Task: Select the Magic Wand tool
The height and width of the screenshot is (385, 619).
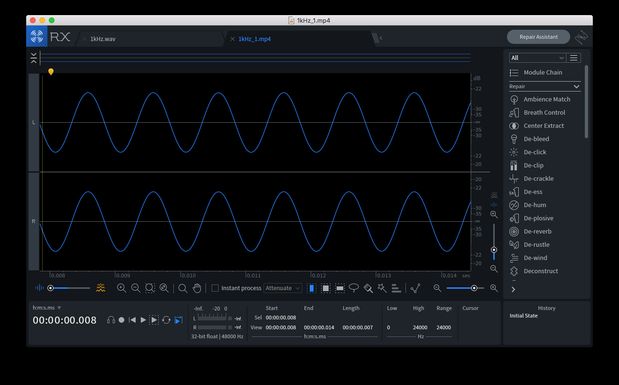Action: tap(382, 288)
